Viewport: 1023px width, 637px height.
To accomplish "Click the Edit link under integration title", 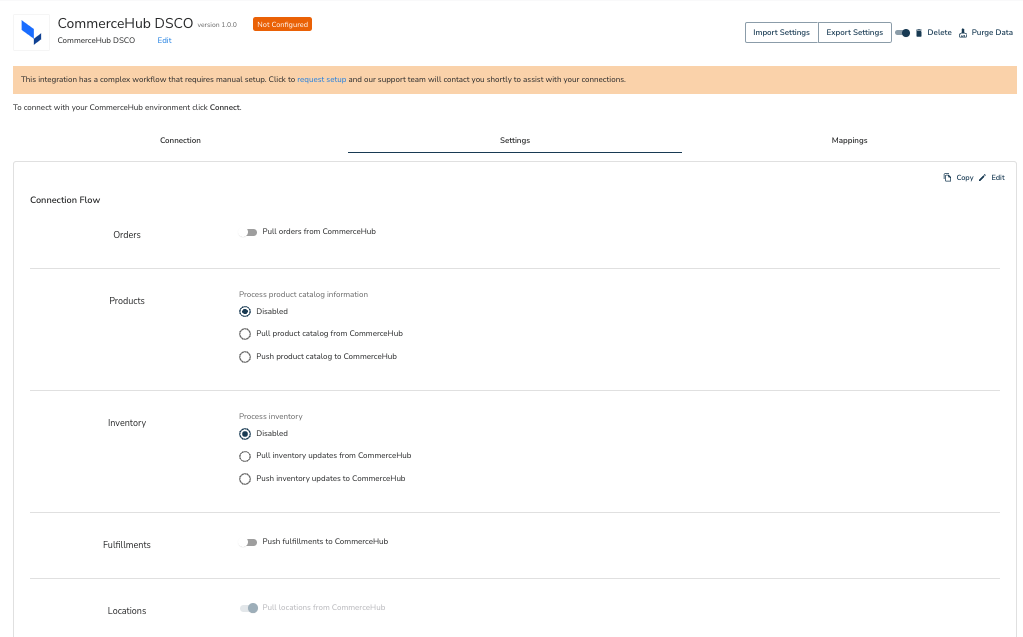I will (x=164, y=40).
